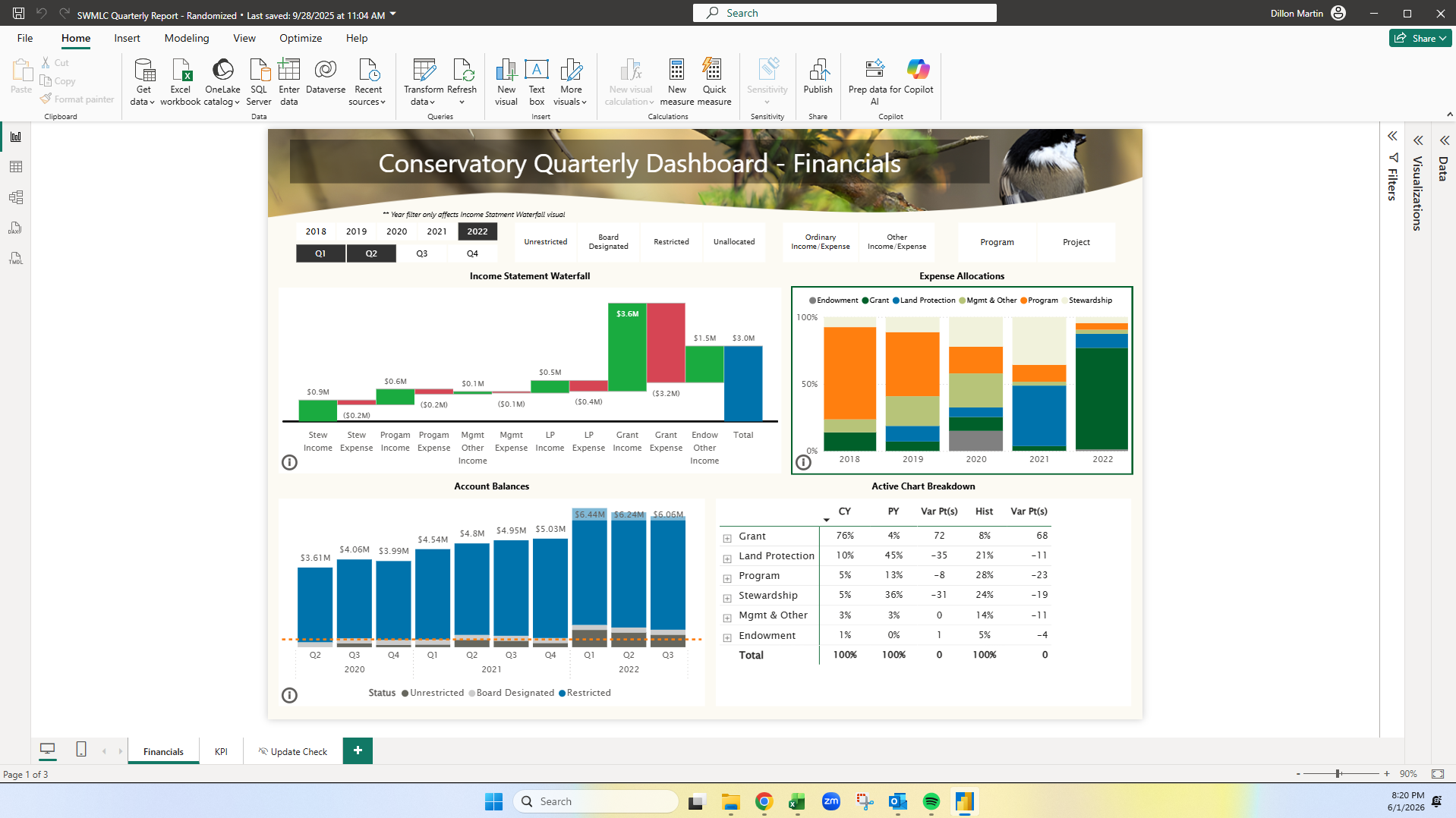Image resolution: width=1456 pixels, height=818 pixels.
Task: Click info icon on Account Balances chart
Action: pyautogui.click(x=289, y=695)
